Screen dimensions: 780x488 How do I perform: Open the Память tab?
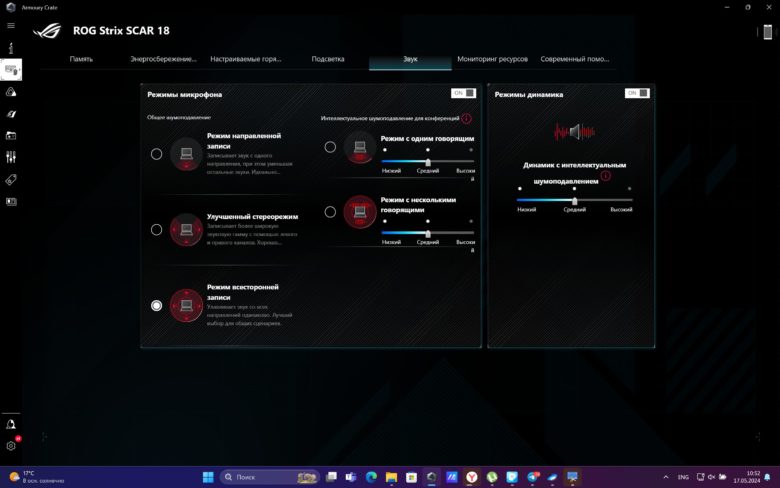click(x=81, y=59)
